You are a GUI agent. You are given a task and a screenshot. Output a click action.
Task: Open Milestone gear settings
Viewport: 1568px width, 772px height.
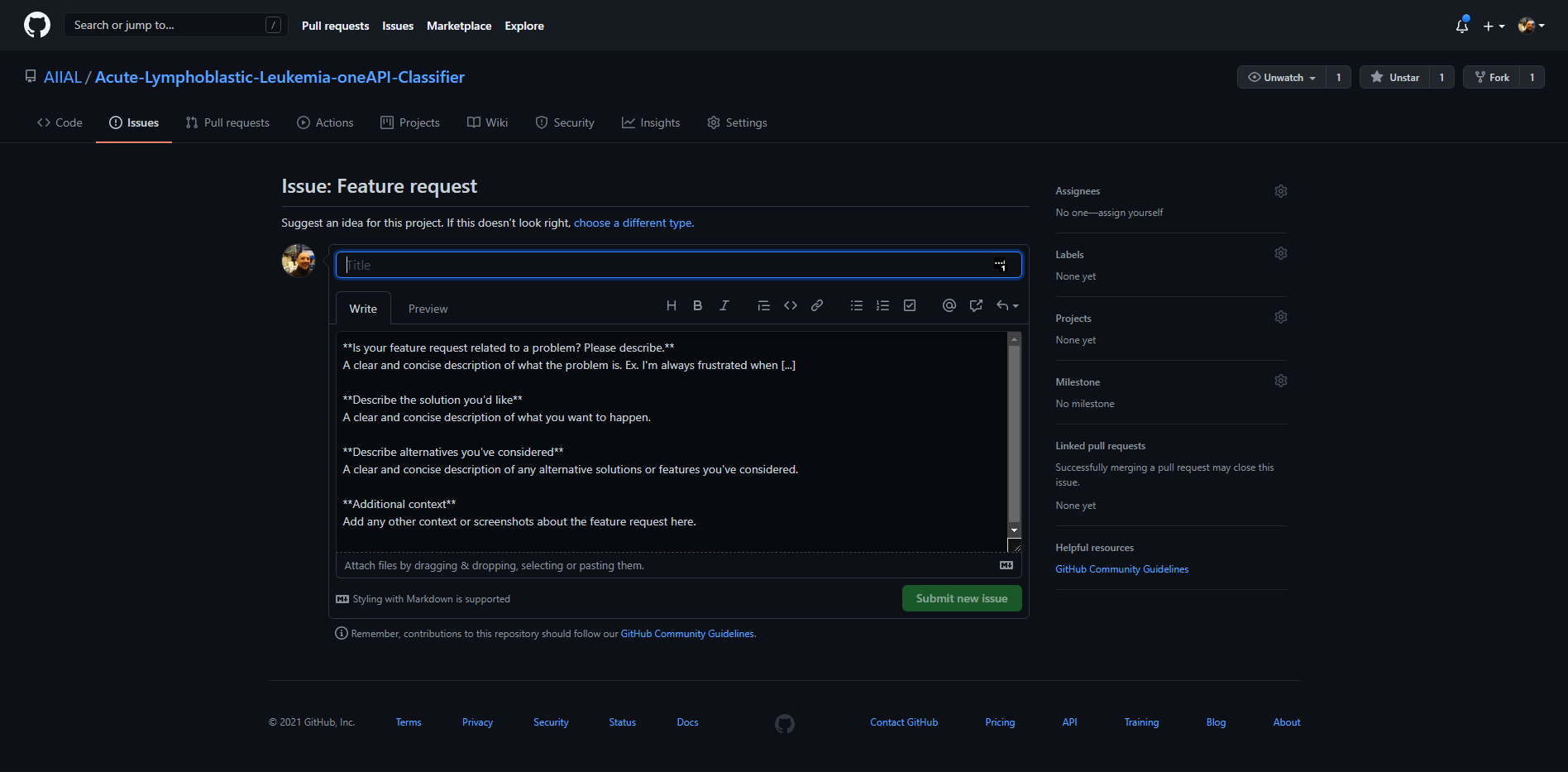point(1281,381)
